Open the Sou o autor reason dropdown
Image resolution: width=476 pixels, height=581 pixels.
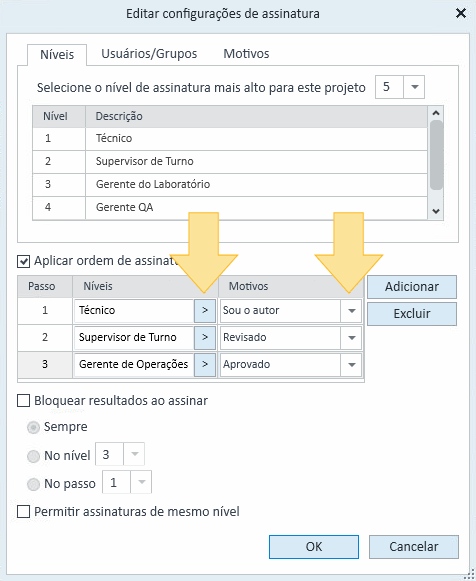tap(352, 311)
